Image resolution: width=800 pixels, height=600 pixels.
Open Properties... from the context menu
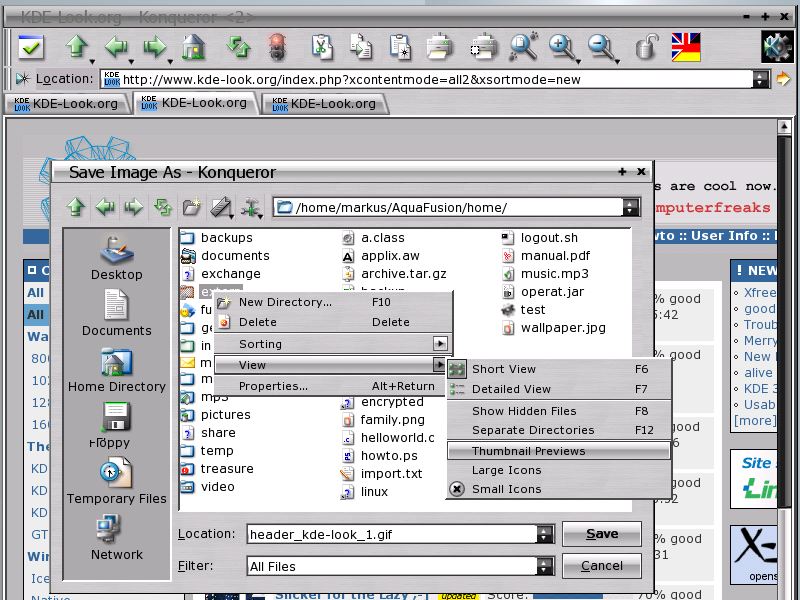pos(333,386)
